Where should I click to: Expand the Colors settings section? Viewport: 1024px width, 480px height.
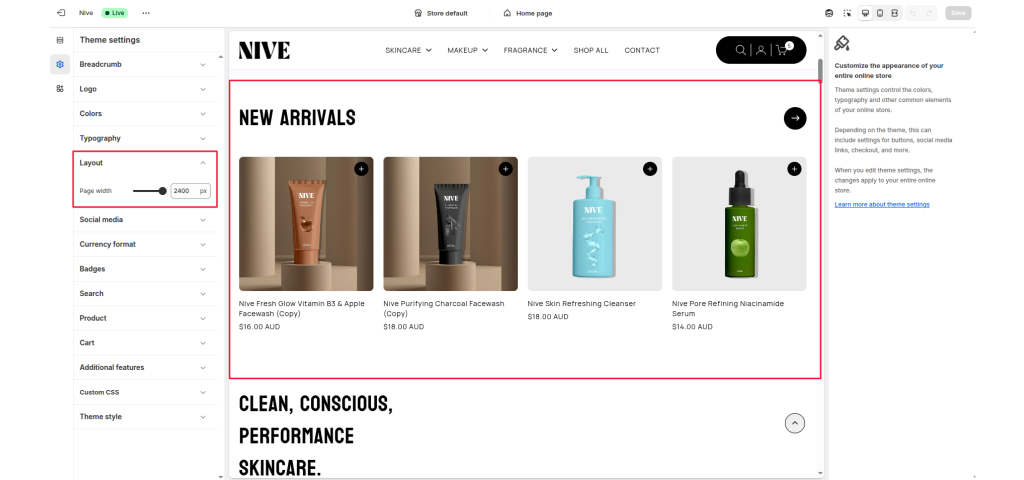[142, 114]
